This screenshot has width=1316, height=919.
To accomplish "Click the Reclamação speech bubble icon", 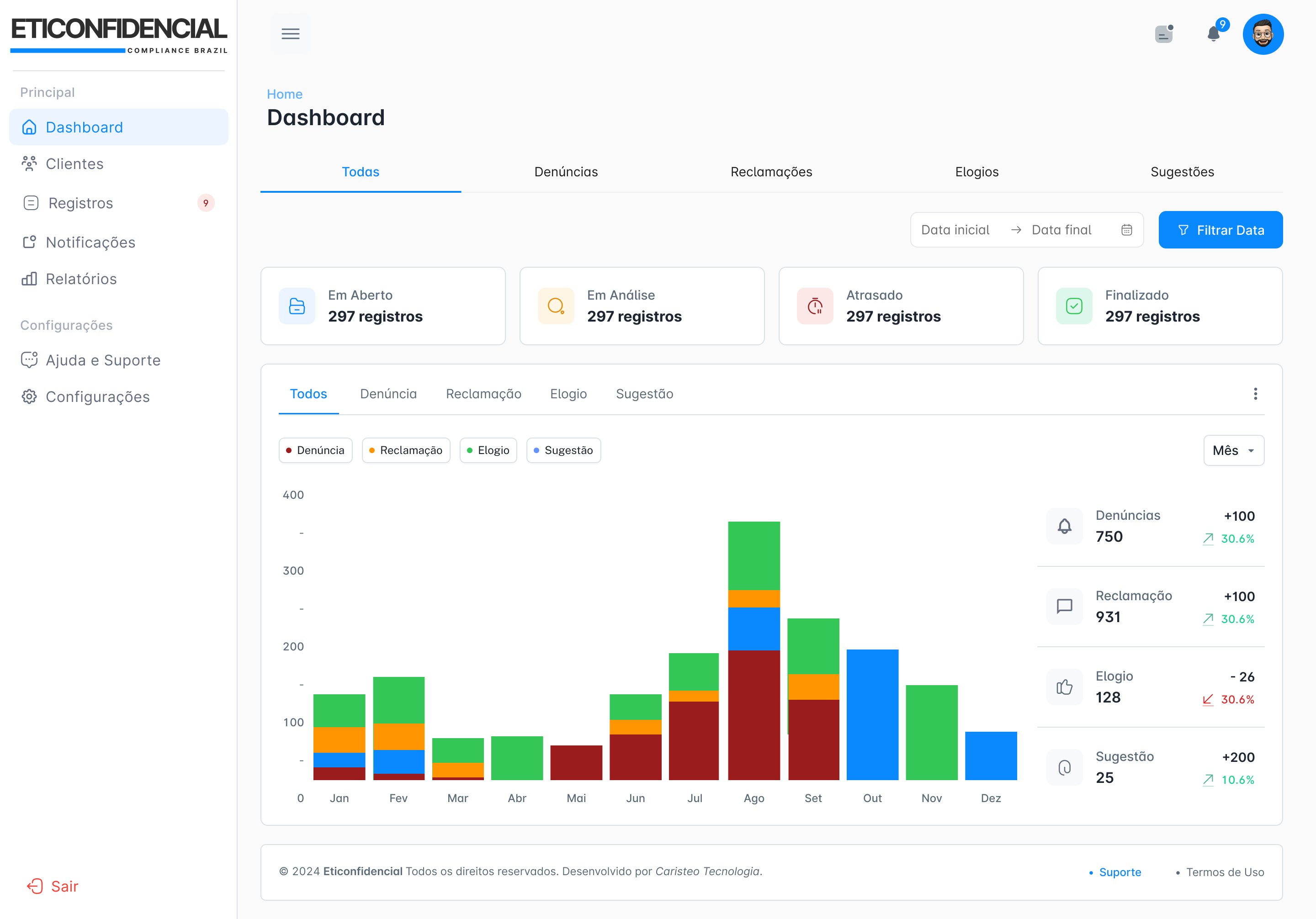I will [1064, 606].
